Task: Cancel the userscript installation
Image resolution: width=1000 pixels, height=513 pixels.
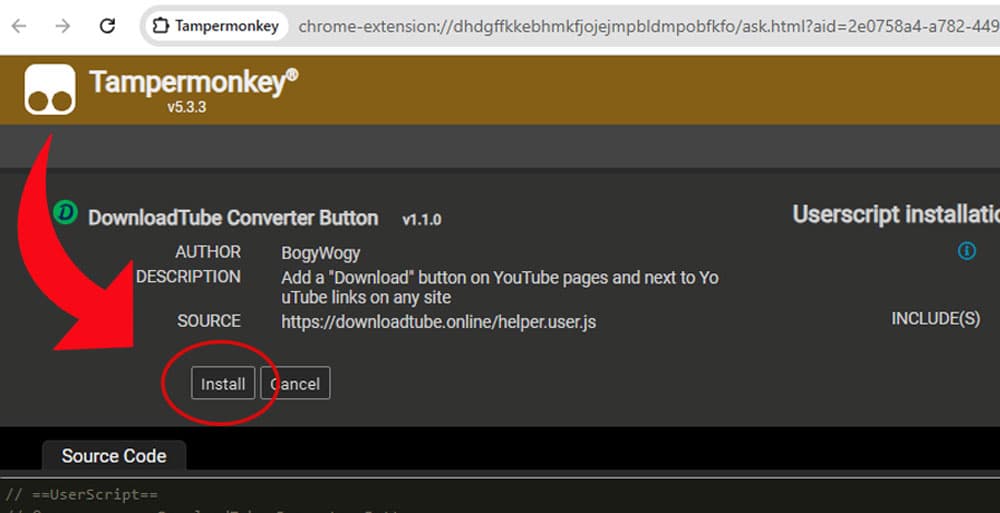Action: coord(295,383)
